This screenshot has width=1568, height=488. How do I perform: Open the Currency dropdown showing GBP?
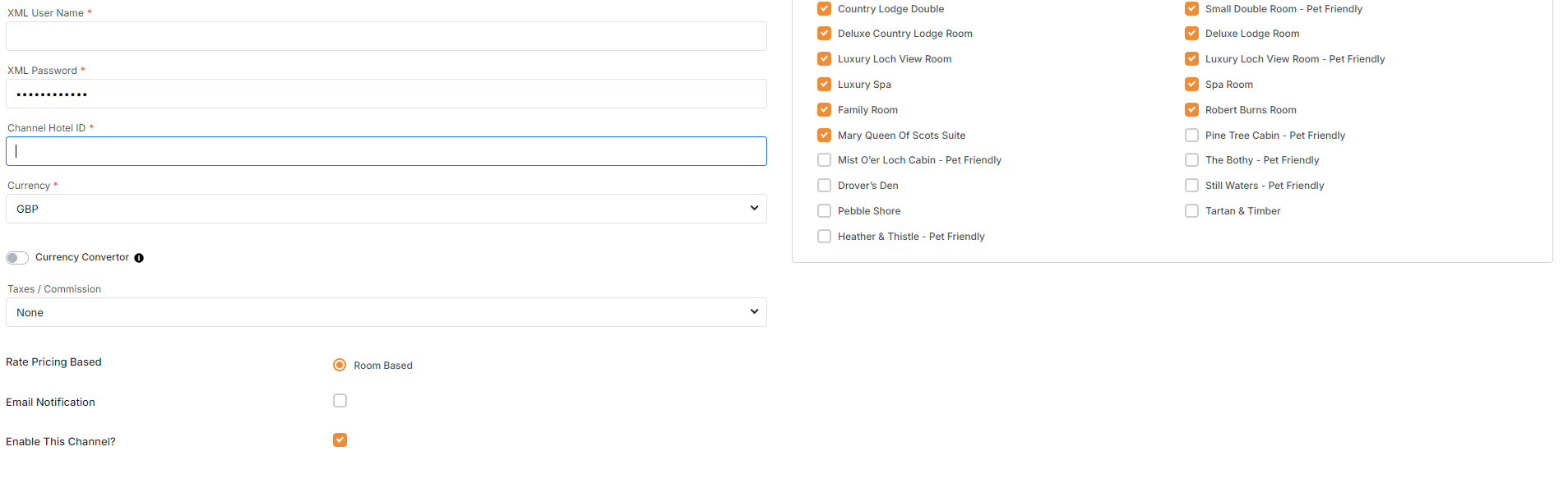click(386, 209)
